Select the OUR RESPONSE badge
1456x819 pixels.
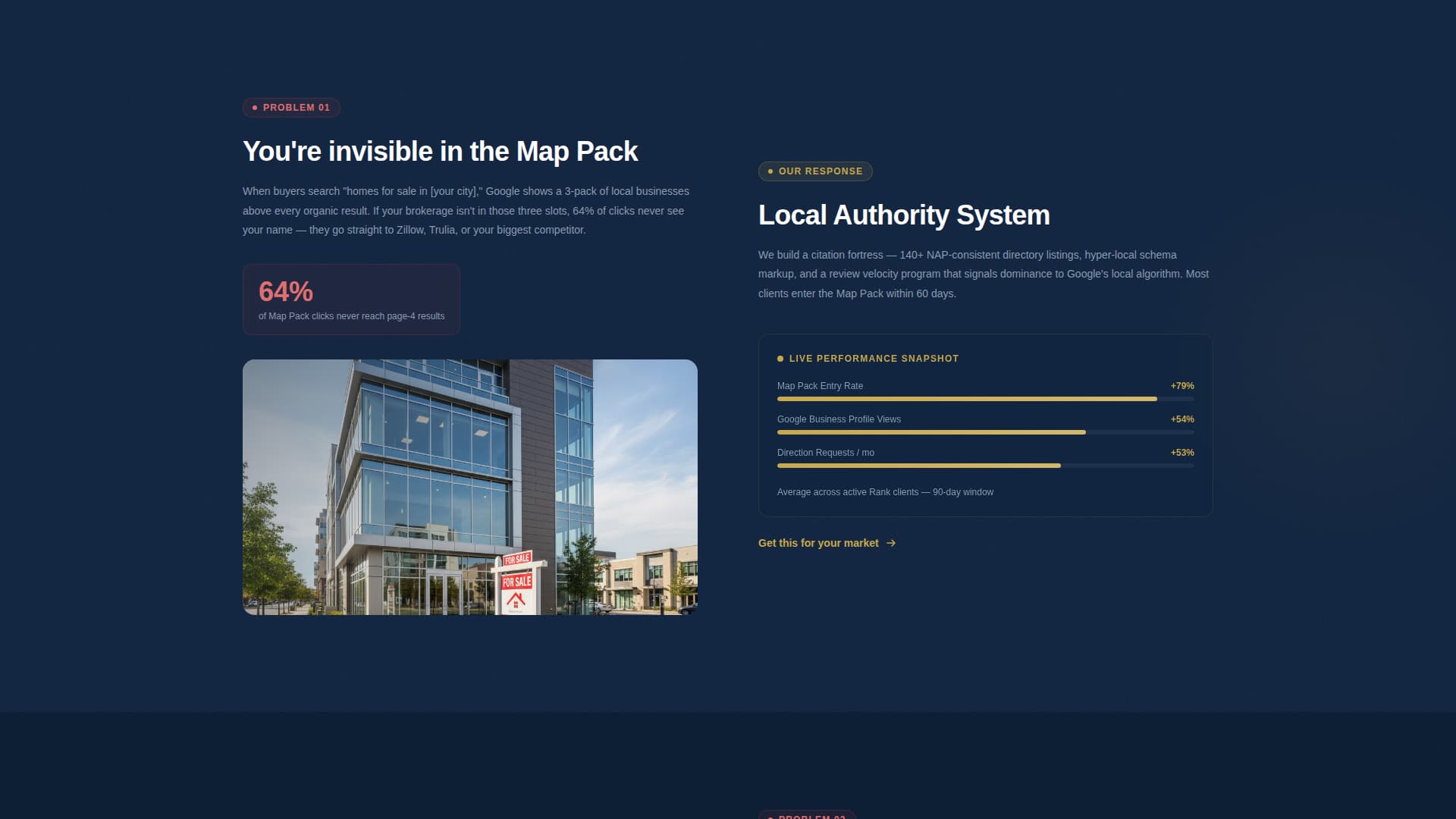coord(815,171)
